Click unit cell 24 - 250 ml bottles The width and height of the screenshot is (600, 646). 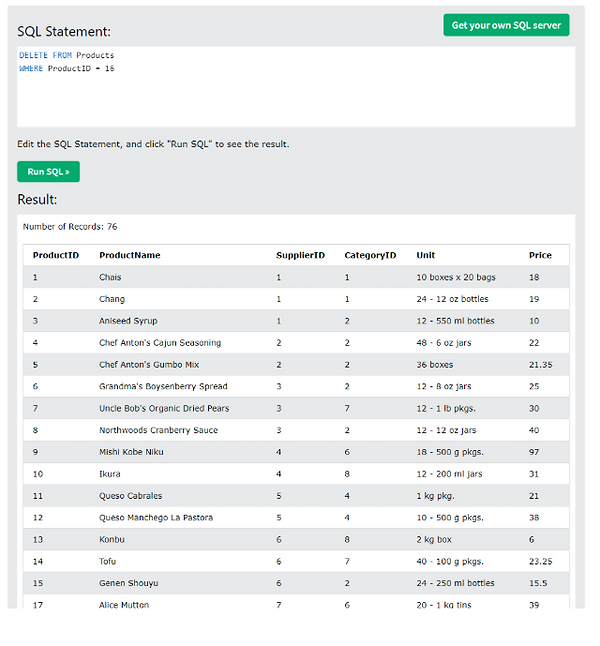pyautogui.click(x=455, y=583)
